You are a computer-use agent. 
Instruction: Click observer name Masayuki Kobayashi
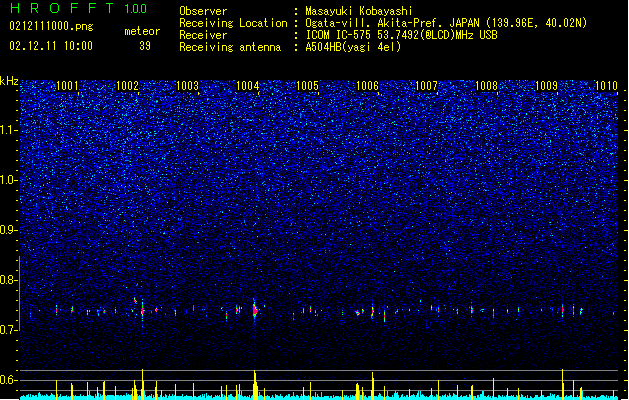pyautogui.click(x=359, y=11)
